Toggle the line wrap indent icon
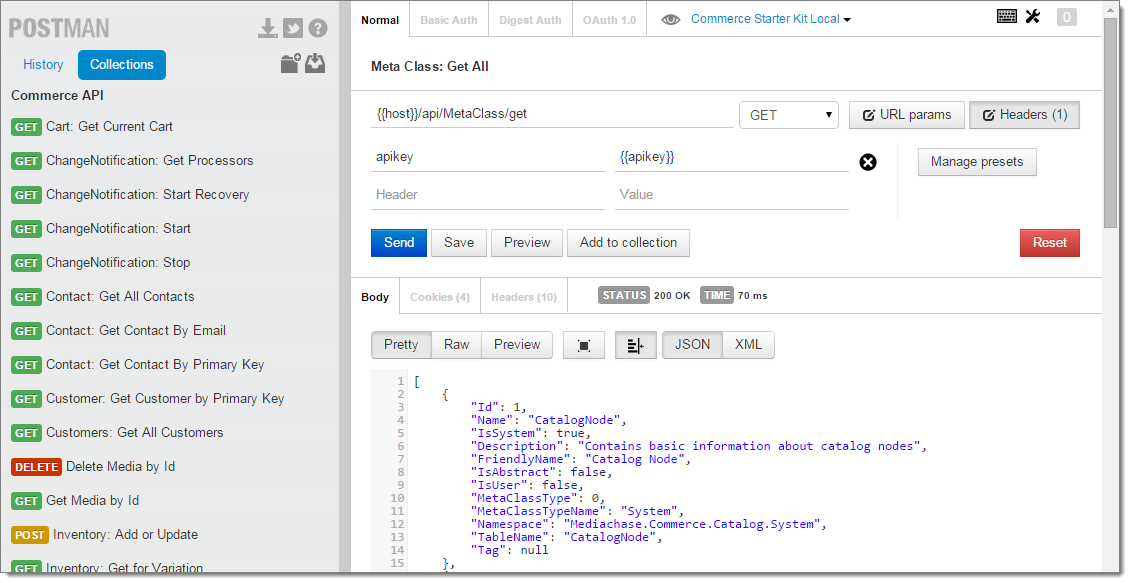 (x=635, y=346)
